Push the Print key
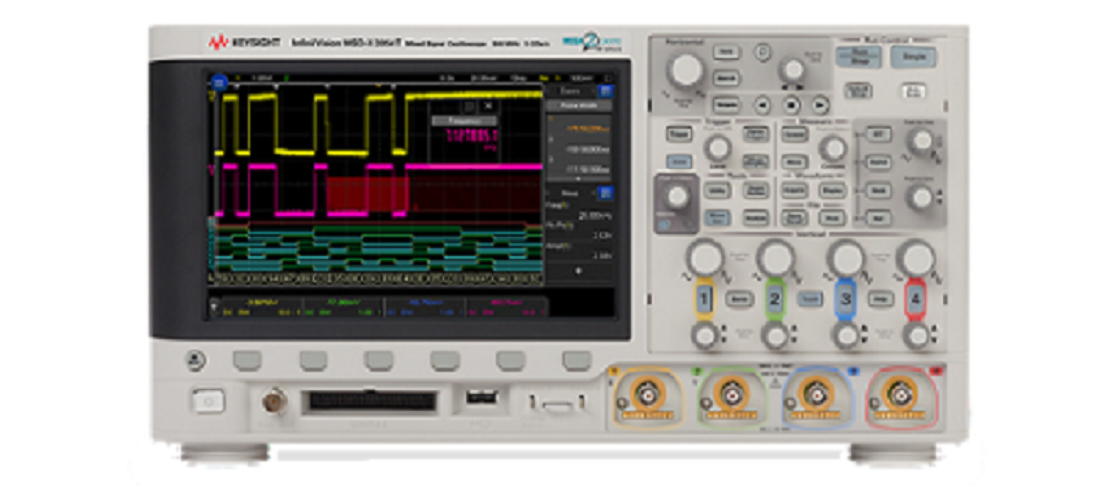The width and height of the screenshot is (1100, 492). coord(831,218)
